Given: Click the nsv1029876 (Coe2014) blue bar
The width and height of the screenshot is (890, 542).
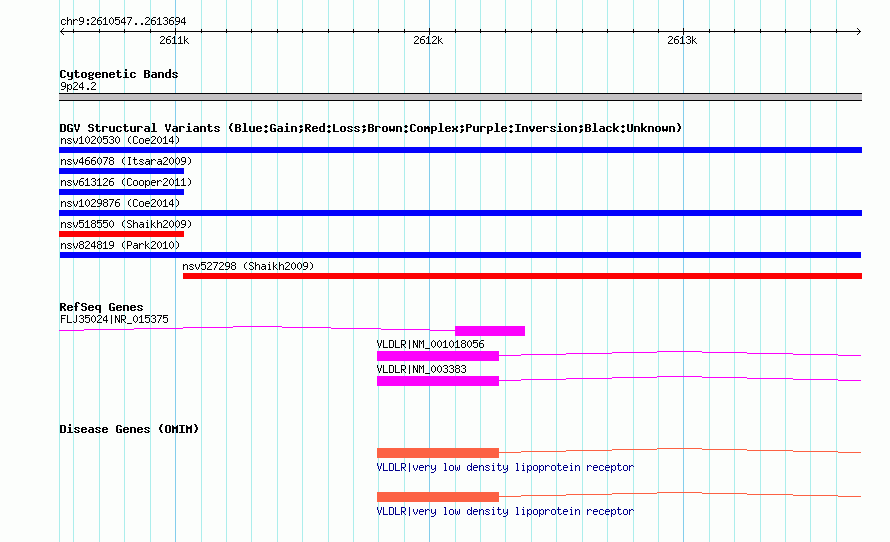Looking at the screenshot, I should 460,213.
